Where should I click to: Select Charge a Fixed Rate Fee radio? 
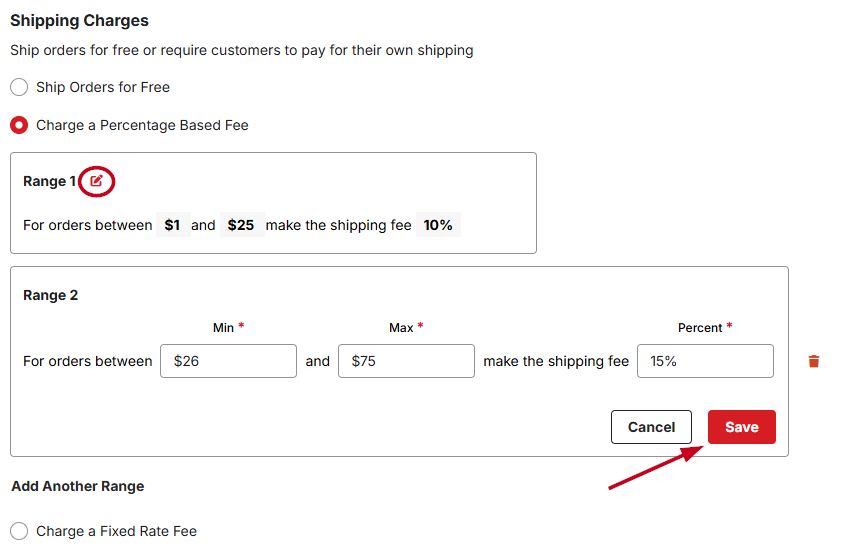(19, 531)
